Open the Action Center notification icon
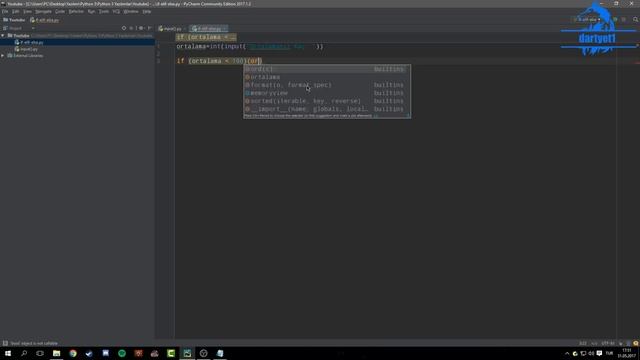The image size is (640, 360). [x=599, y=353]
